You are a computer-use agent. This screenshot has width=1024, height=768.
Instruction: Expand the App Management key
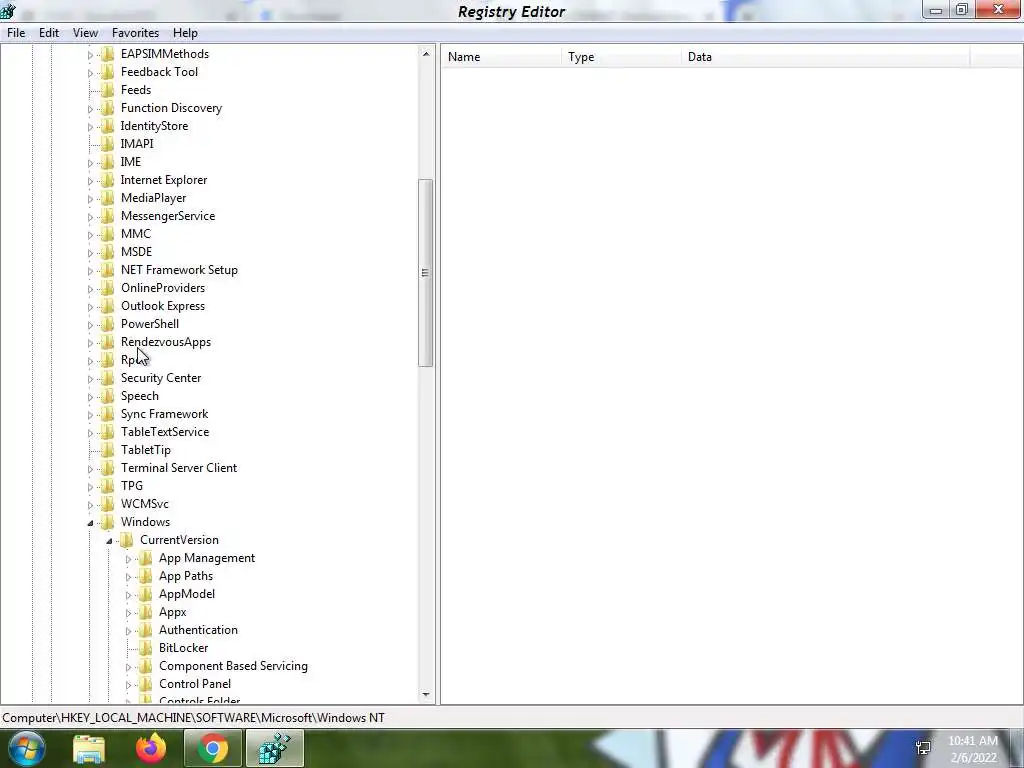point(128,558)
